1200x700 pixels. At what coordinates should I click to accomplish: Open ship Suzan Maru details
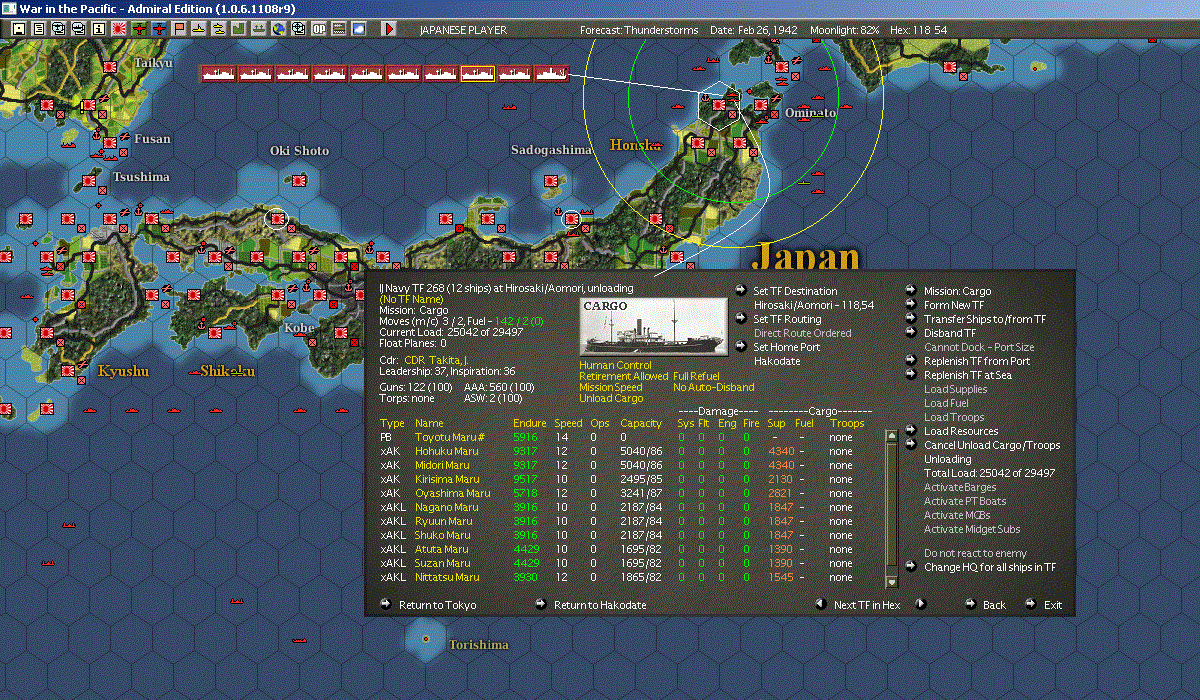click(x=442, y=563)
